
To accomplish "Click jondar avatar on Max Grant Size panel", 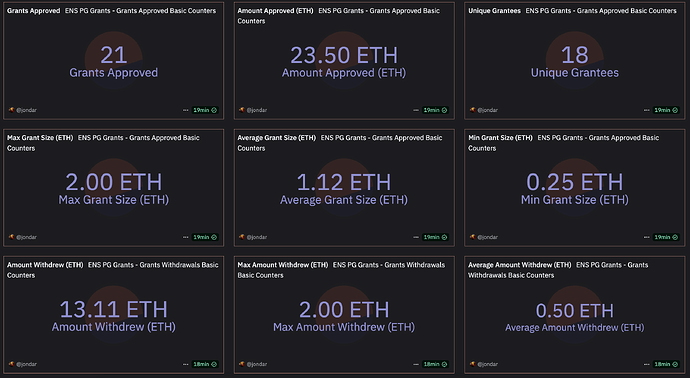I will [x=11, y=237].
